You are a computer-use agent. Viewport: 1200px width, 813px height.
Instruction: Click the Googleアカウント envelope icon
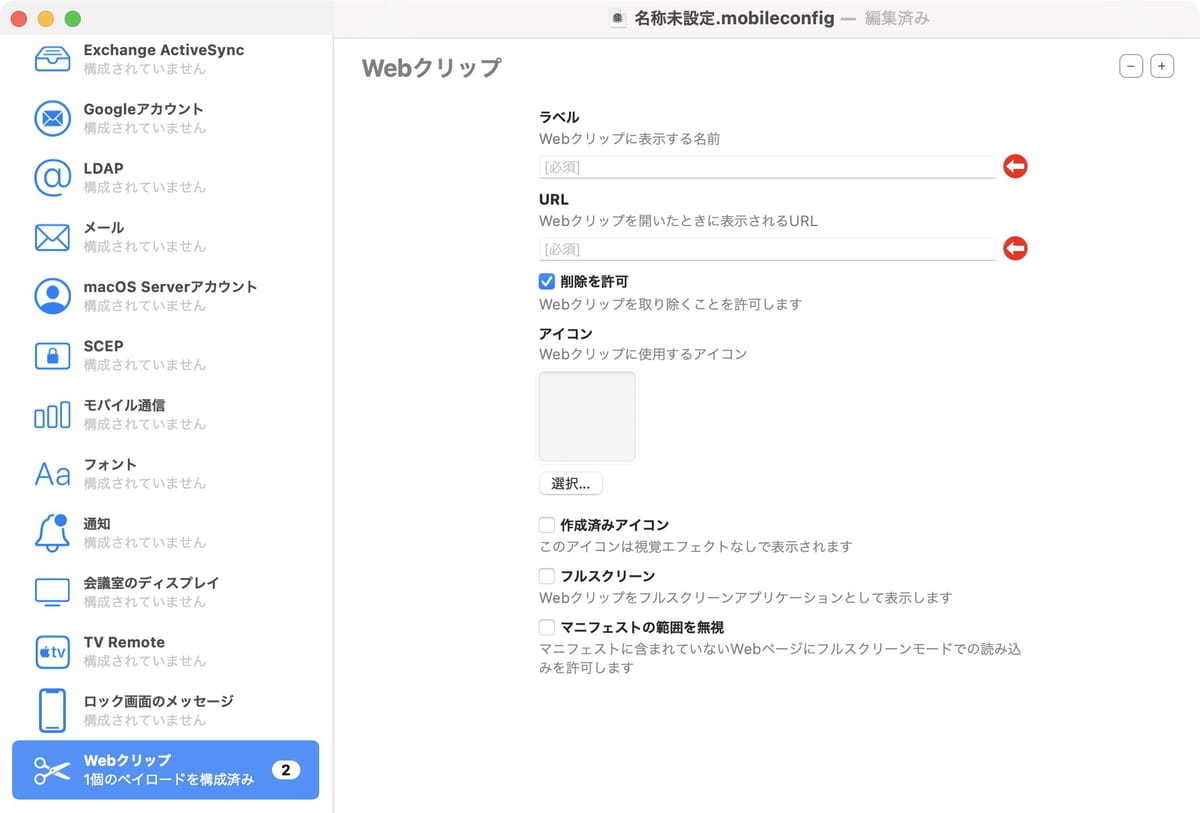52,119
